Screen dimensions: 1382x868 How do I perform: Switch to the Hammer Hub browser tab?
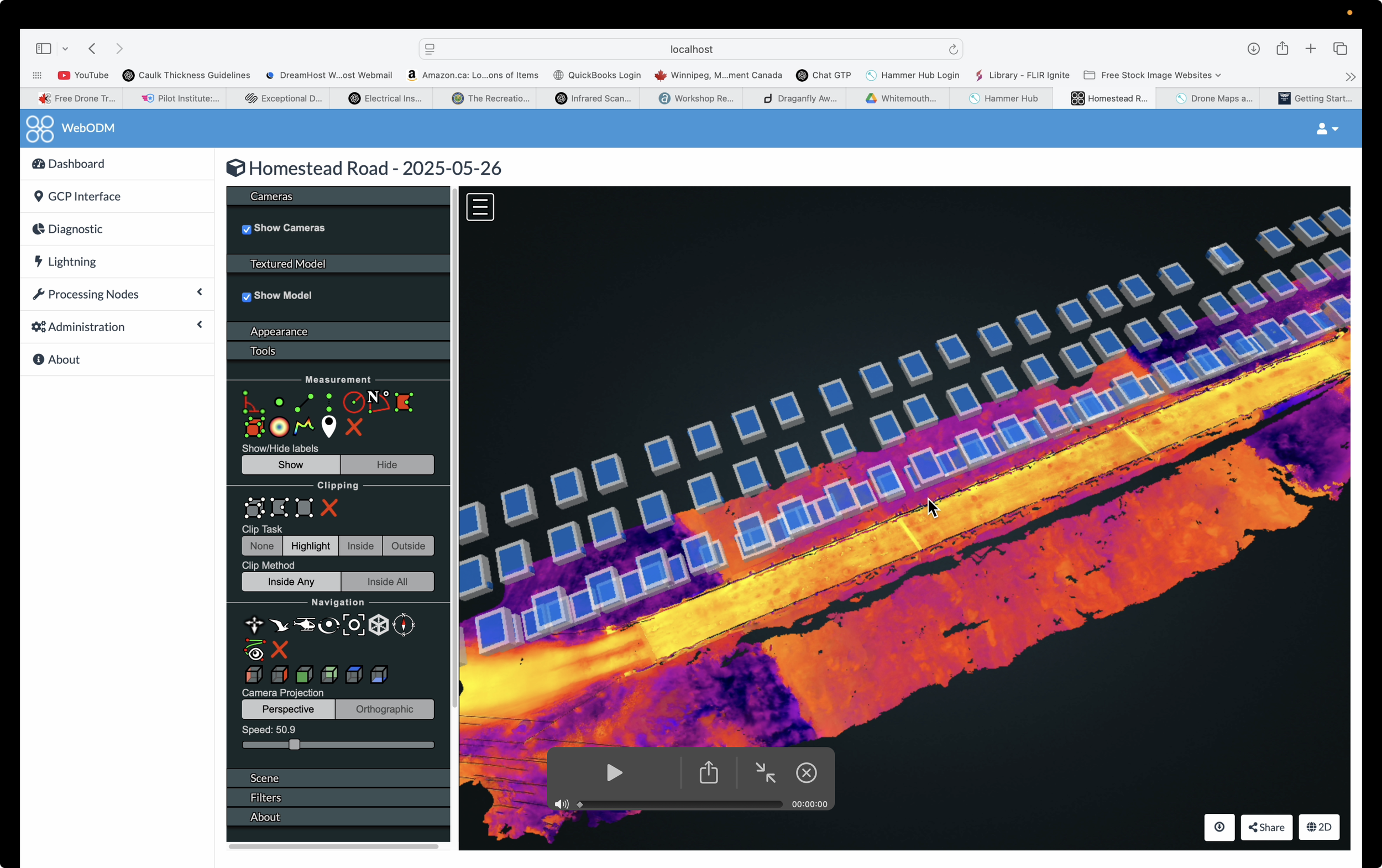click(x=1002, y=98)
